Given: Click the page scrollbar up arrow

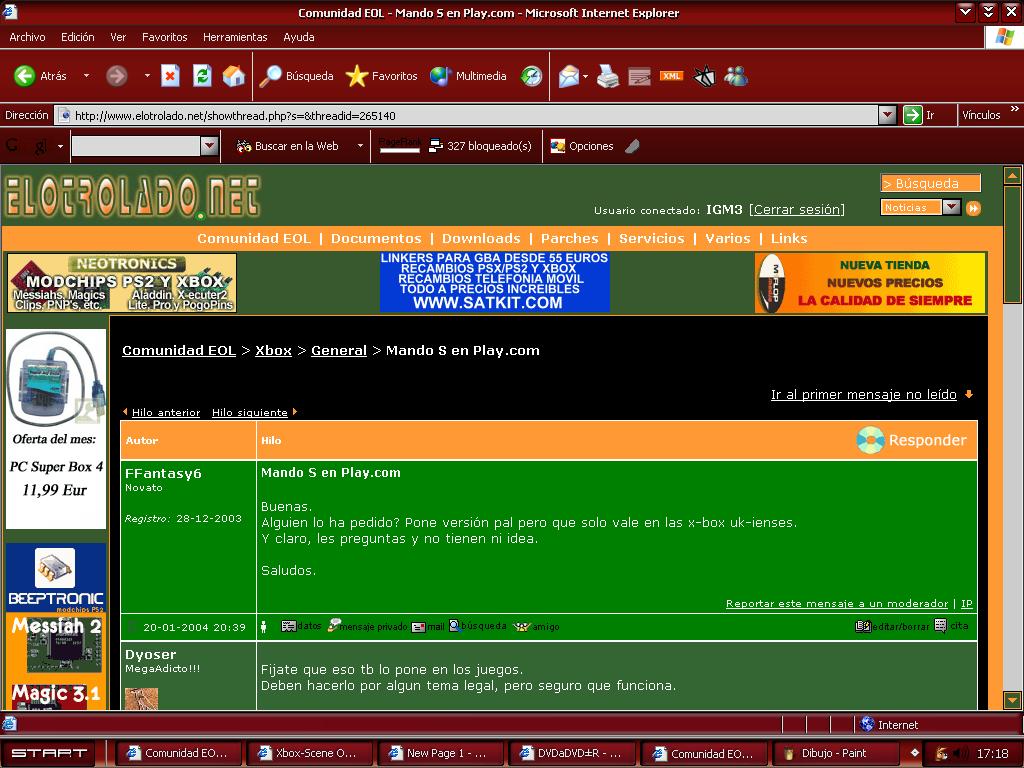Looking at the screenshot, I should point(1012,176).
